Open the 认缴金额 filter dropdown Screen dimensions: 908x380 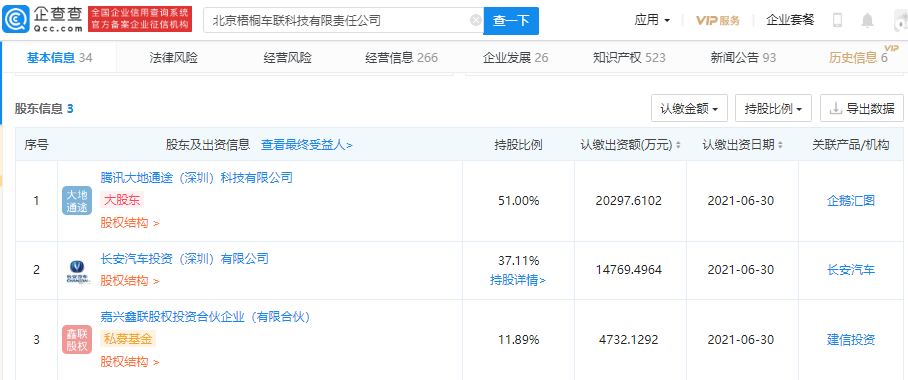[689, 108]
